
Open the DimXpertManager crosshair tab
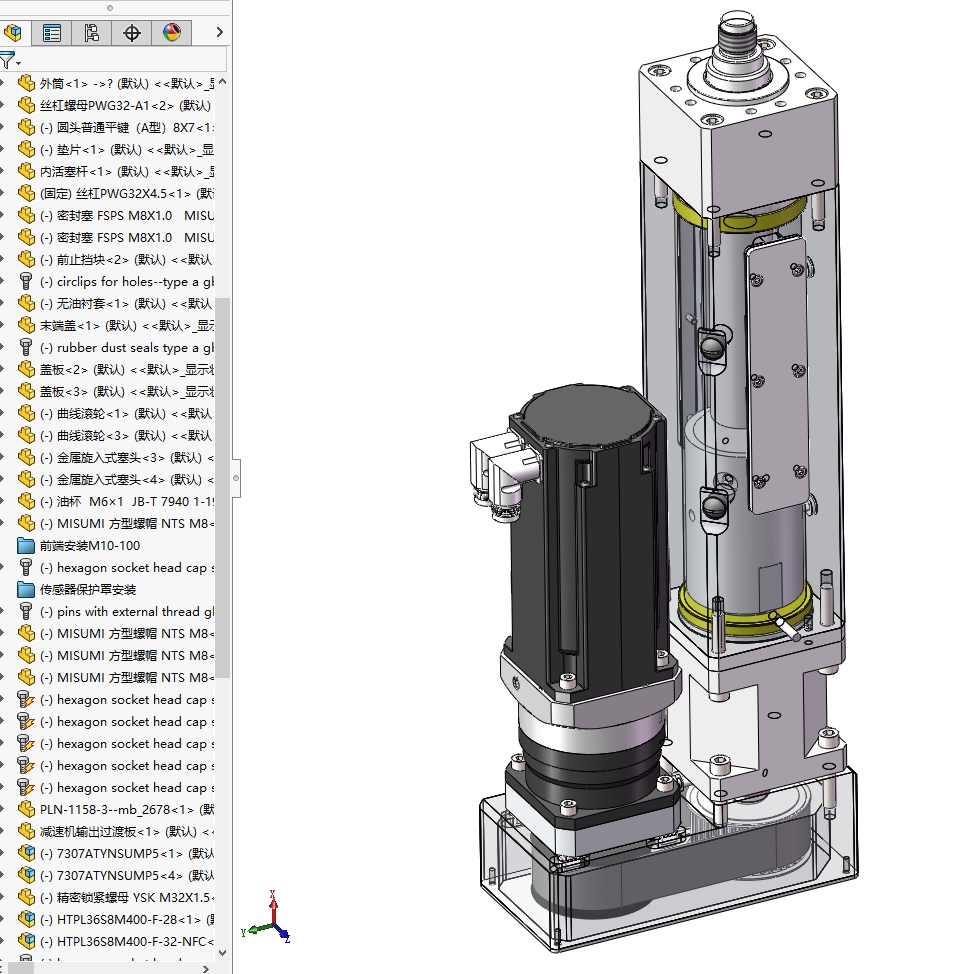pos(132,32)
